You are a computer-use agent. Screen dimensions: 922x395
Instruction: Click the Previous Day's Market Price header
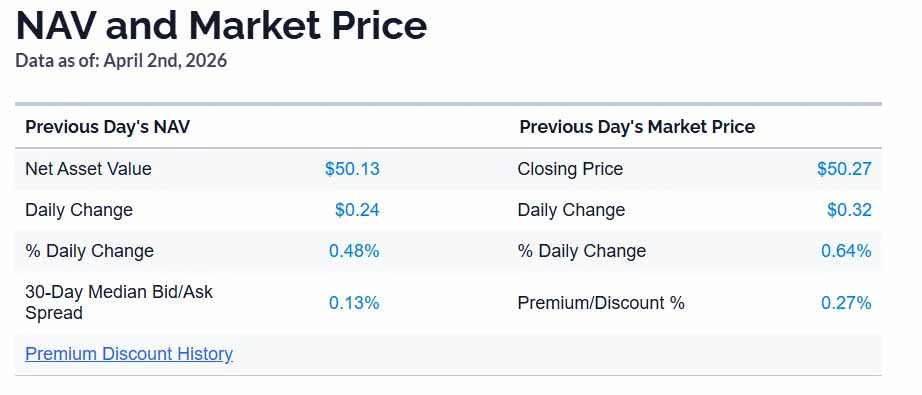pos(637,127)
